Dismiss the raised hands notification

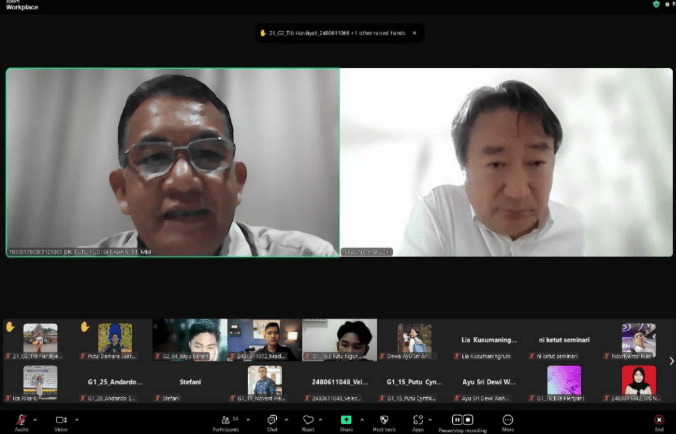pos(414,33)
